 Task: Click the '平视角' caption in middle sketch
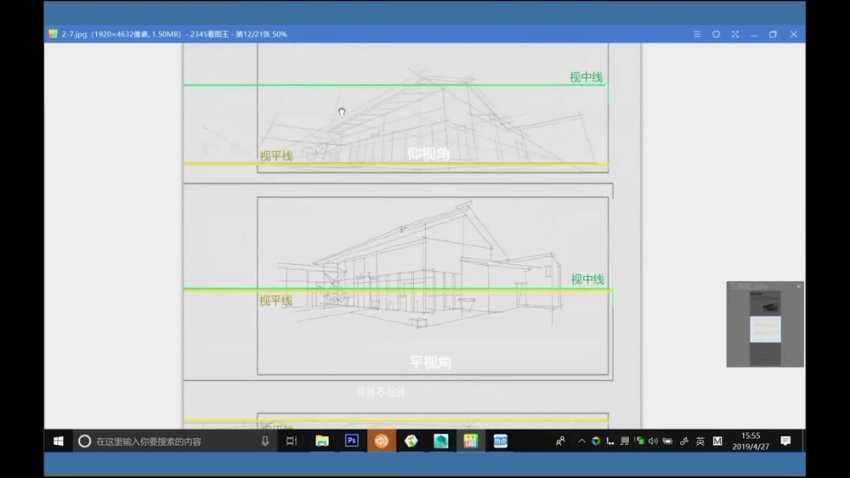pos(430,363)
